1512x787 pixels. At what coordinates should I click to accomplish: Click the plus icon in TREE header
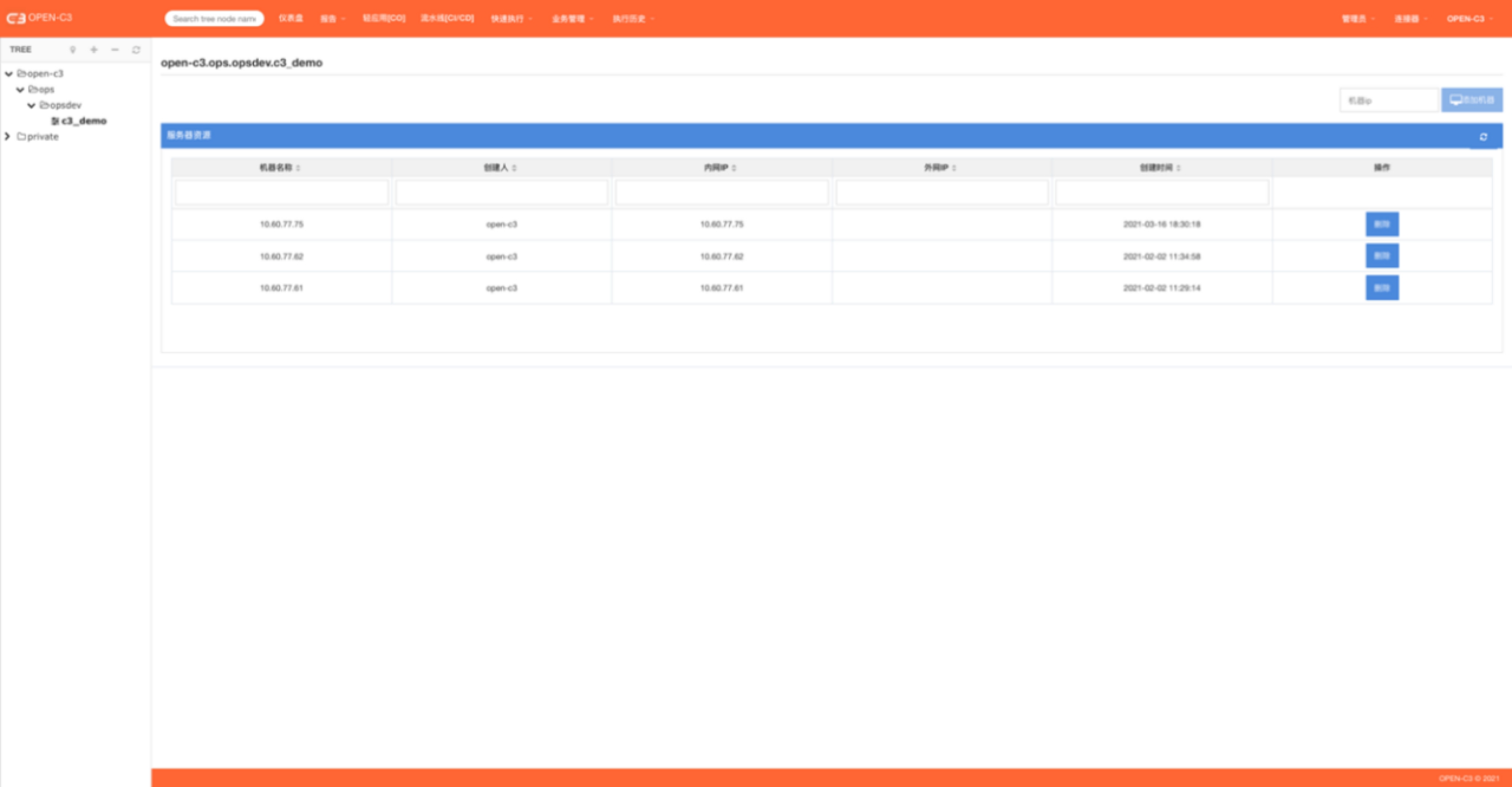(94, 50)
